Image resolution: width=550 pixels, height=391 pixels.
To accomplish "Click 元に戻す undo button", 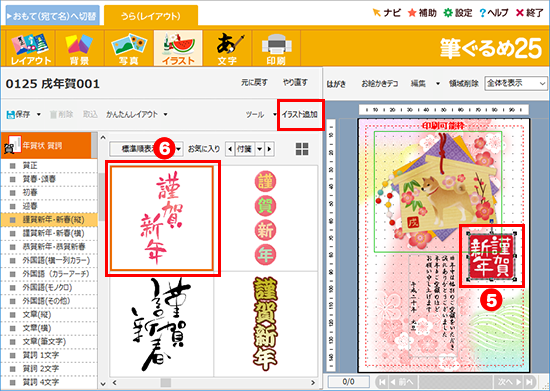I will [x=254, y=82].
